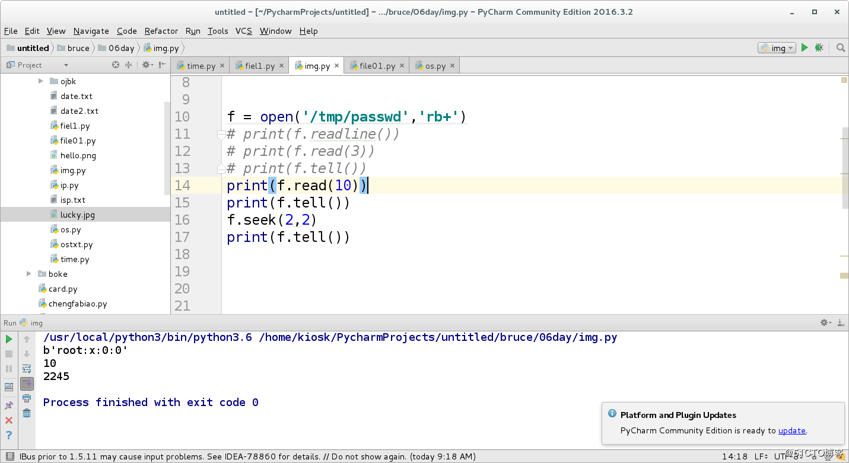
Task: Open the Refactor menu
Action: click(161, 31)
